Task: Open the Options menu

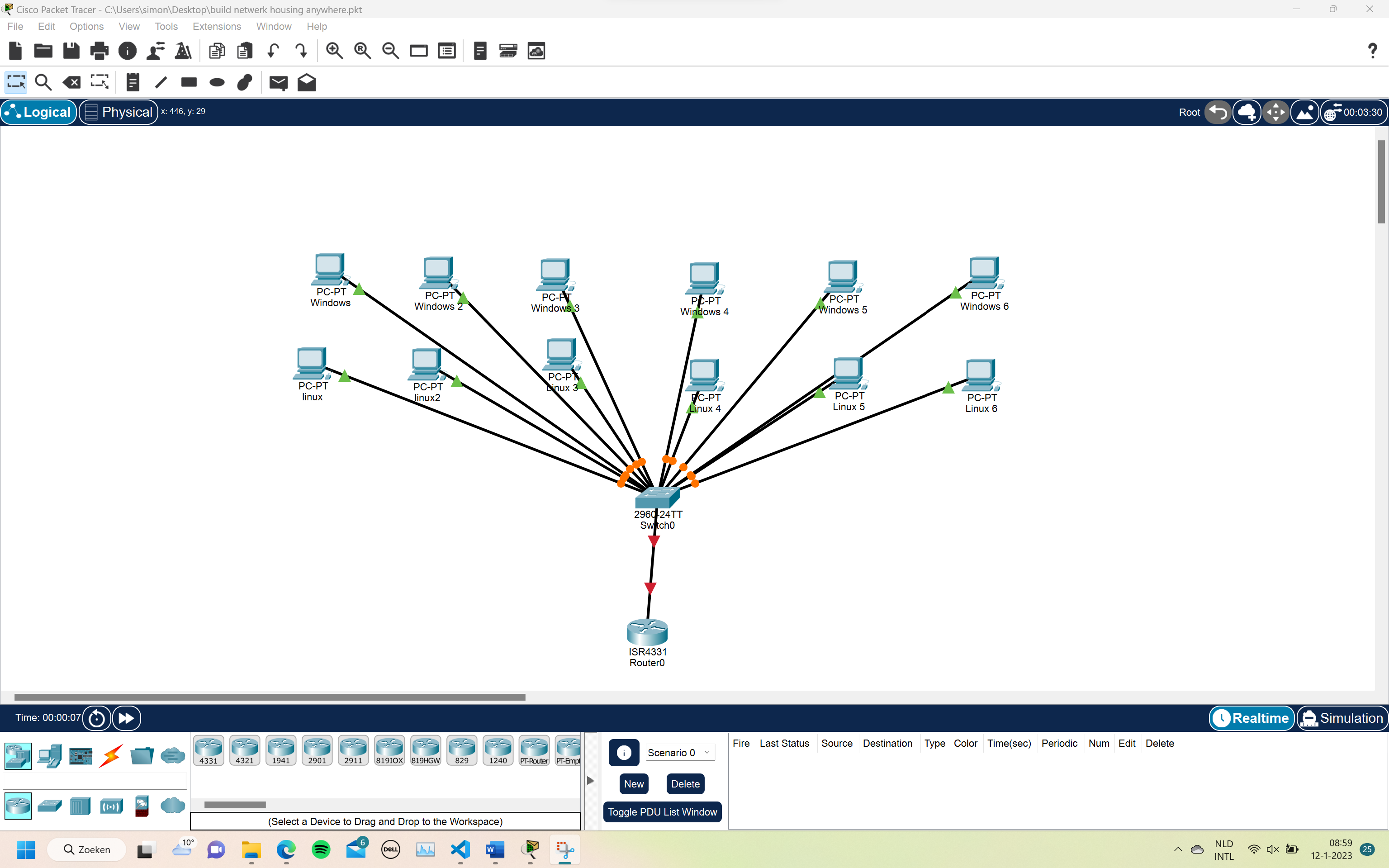Action: [86, 26]
